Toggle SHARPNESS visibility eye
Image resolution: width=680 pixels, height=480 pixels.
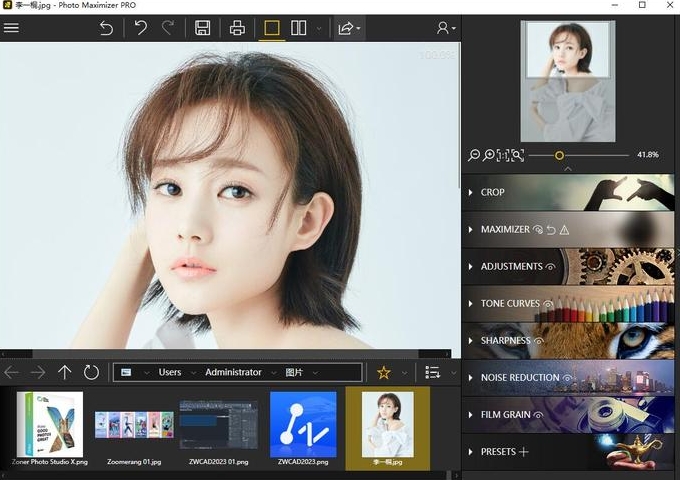(539, 341)
